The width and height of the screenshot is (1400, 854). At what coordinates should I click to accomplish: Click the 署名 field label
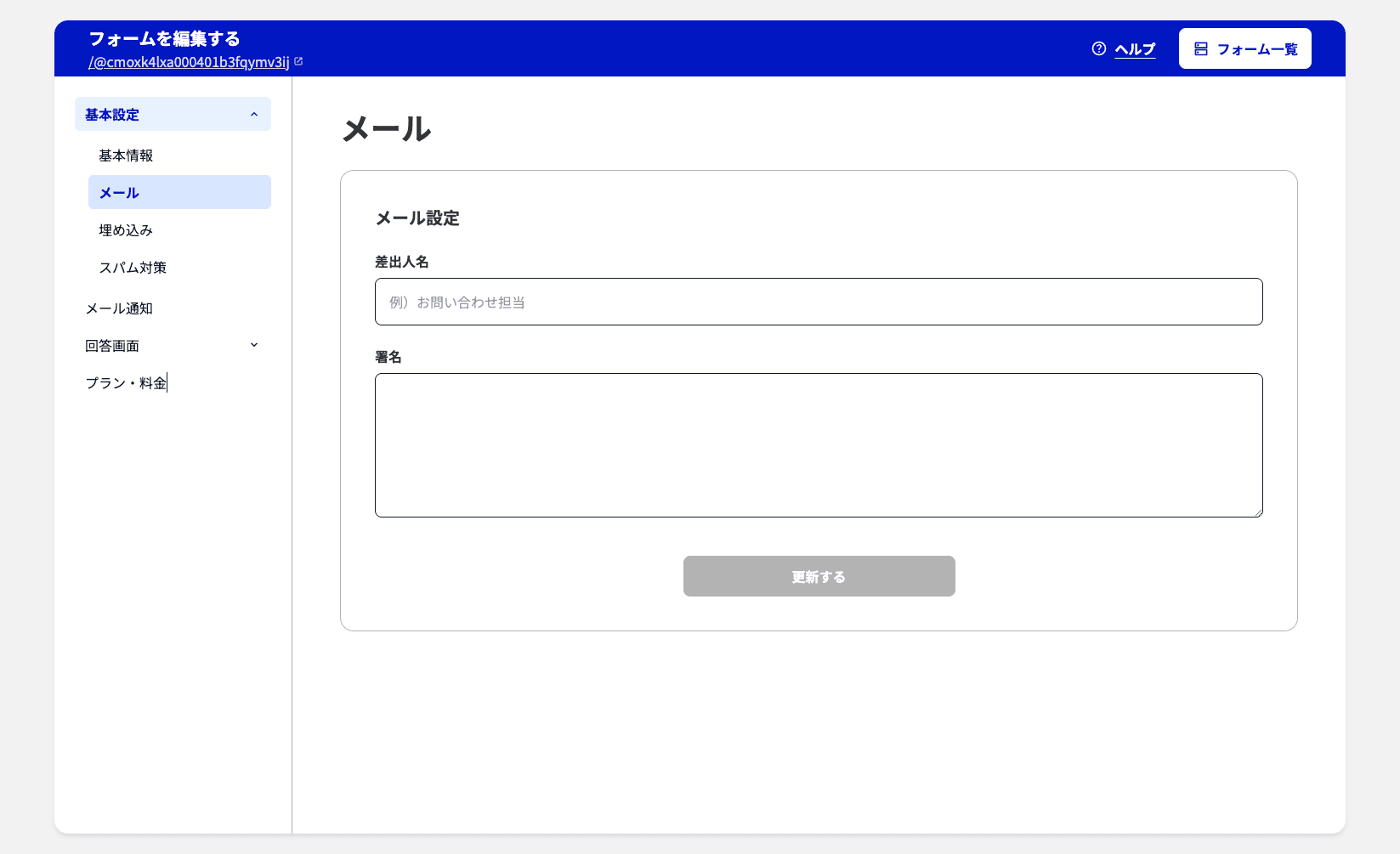coord(388,357)
